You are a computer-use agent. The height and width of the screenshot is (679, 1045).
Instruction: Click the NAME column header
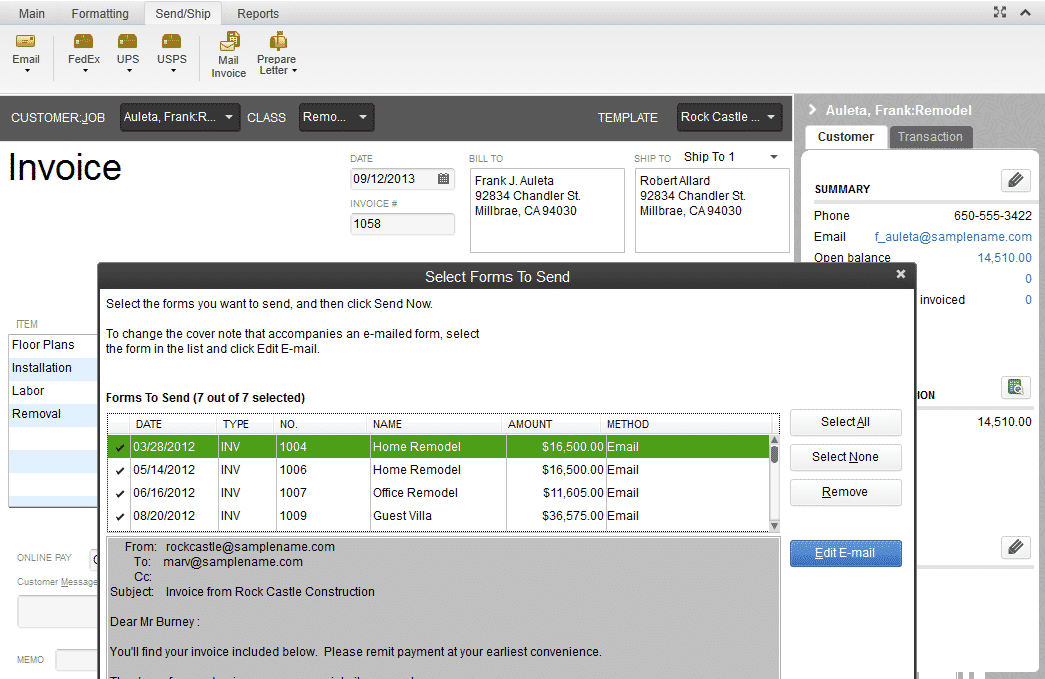coord(387,424)
